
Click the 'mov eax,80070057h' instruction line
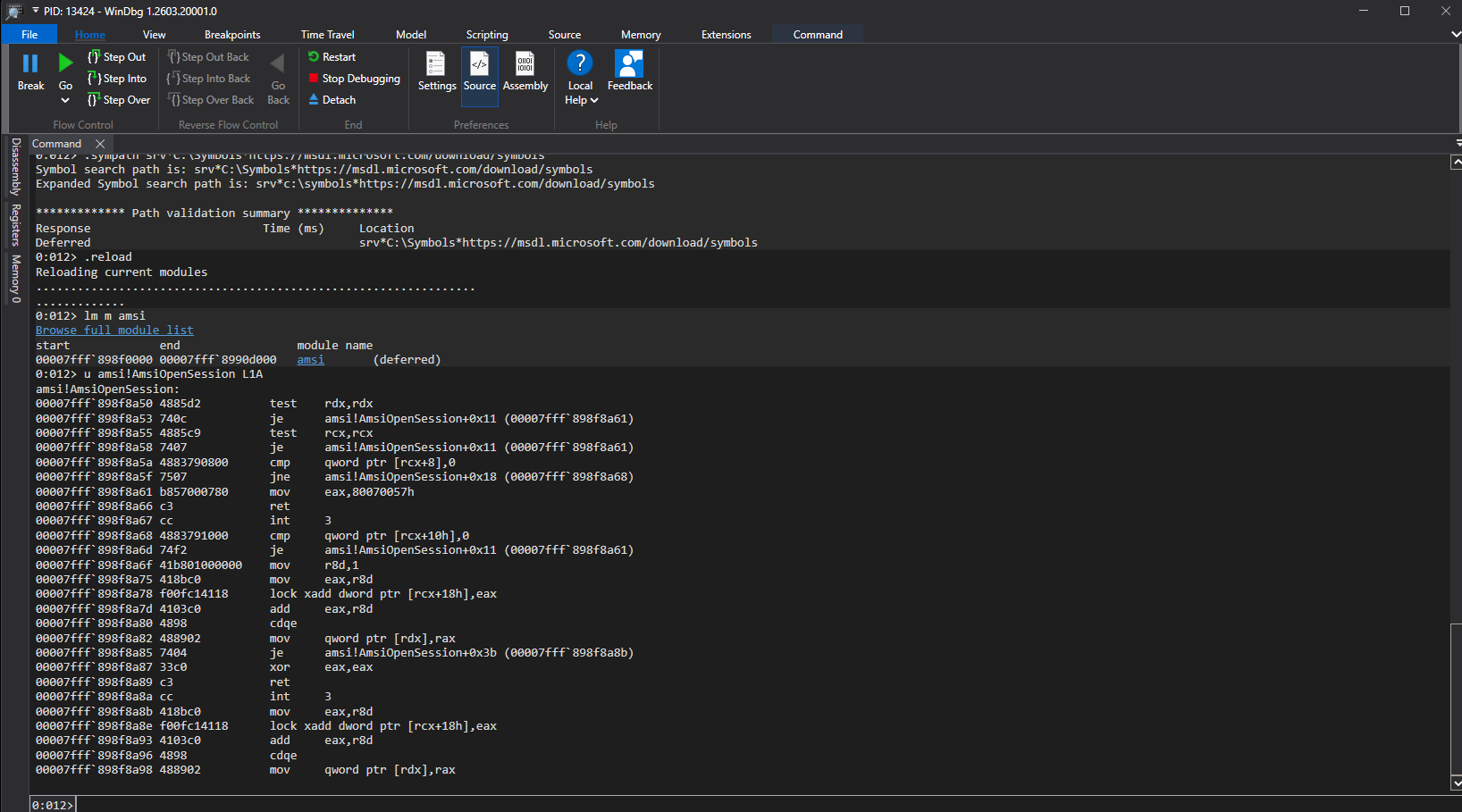tap(224, 492)
